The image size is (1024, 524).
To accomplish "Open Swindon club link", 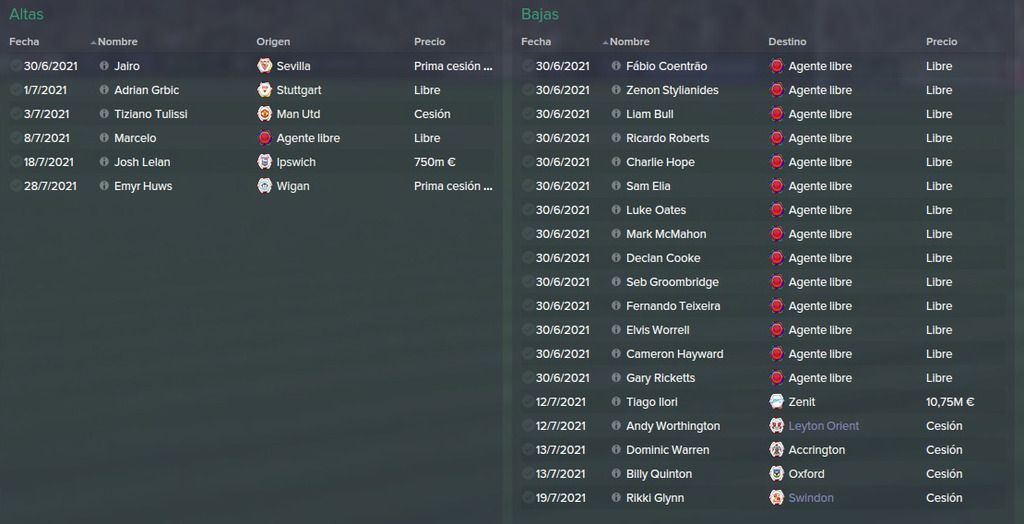I will click(811, 498).
